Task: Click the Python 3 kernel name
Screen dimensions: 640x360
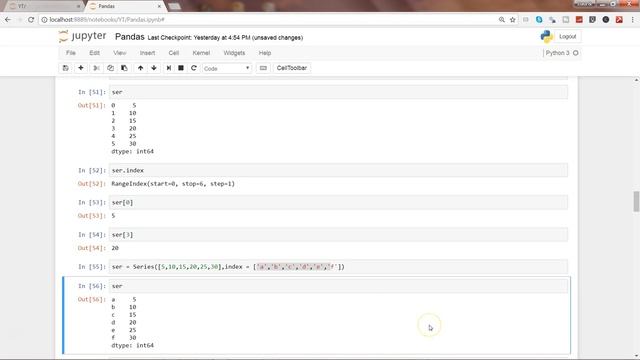Action: pos(558,53)
